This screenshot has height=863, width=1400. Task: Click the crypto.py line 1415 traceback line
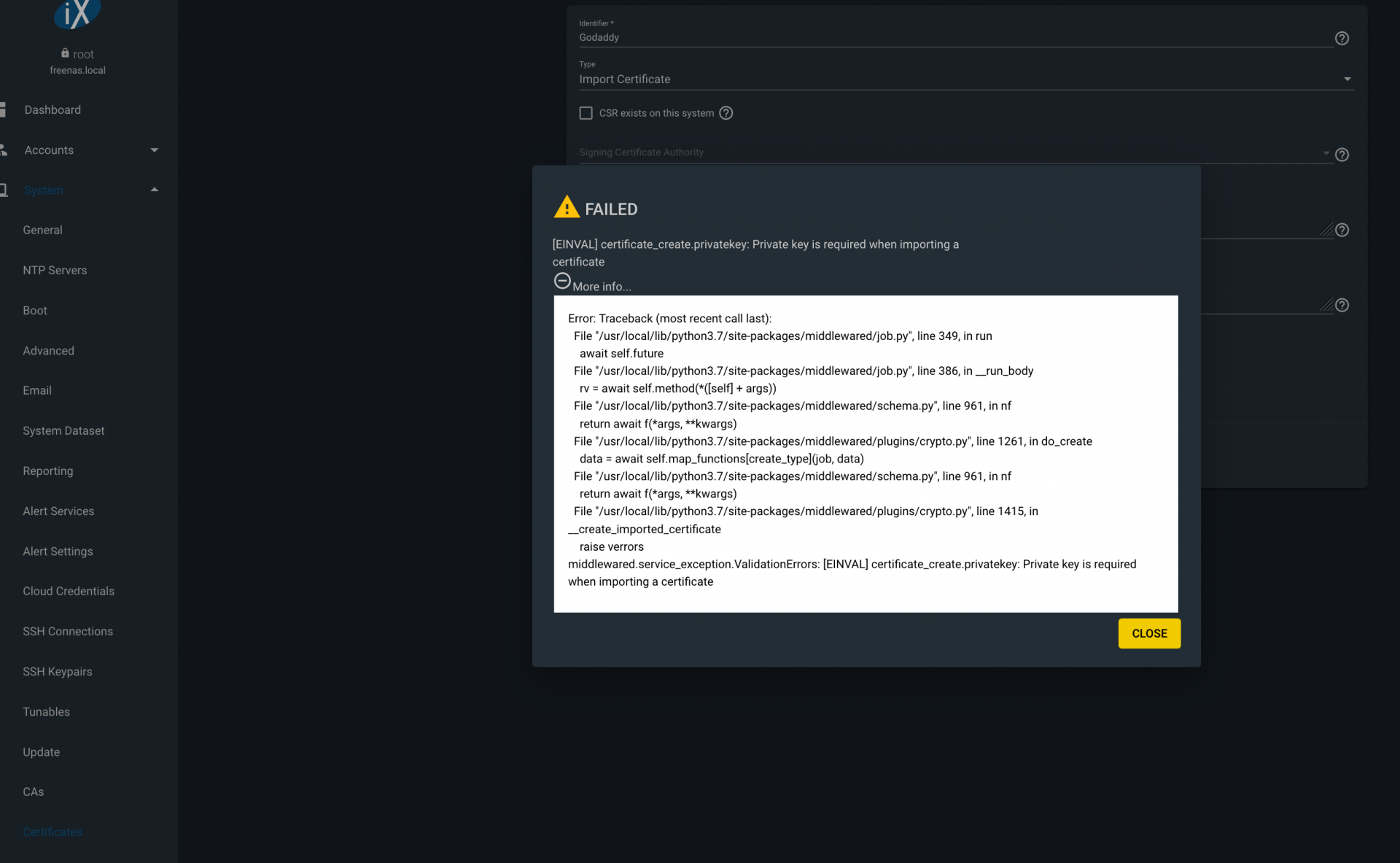pyautogui.click(x=806, y=511)
